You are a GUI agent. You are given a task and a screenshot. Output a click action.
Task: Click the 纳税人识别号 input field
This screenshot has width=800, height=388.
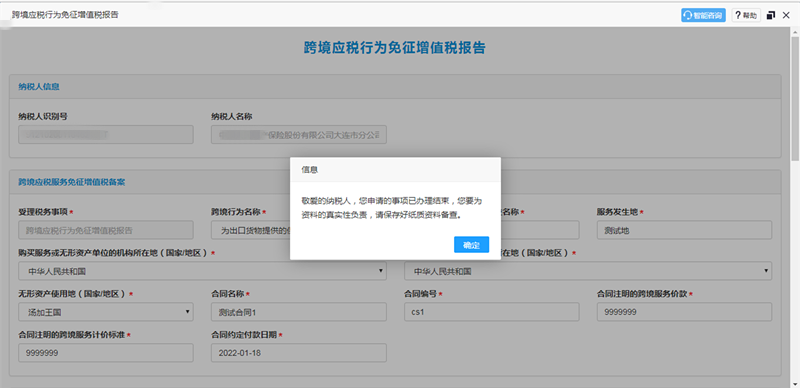[x=106, y=135]
